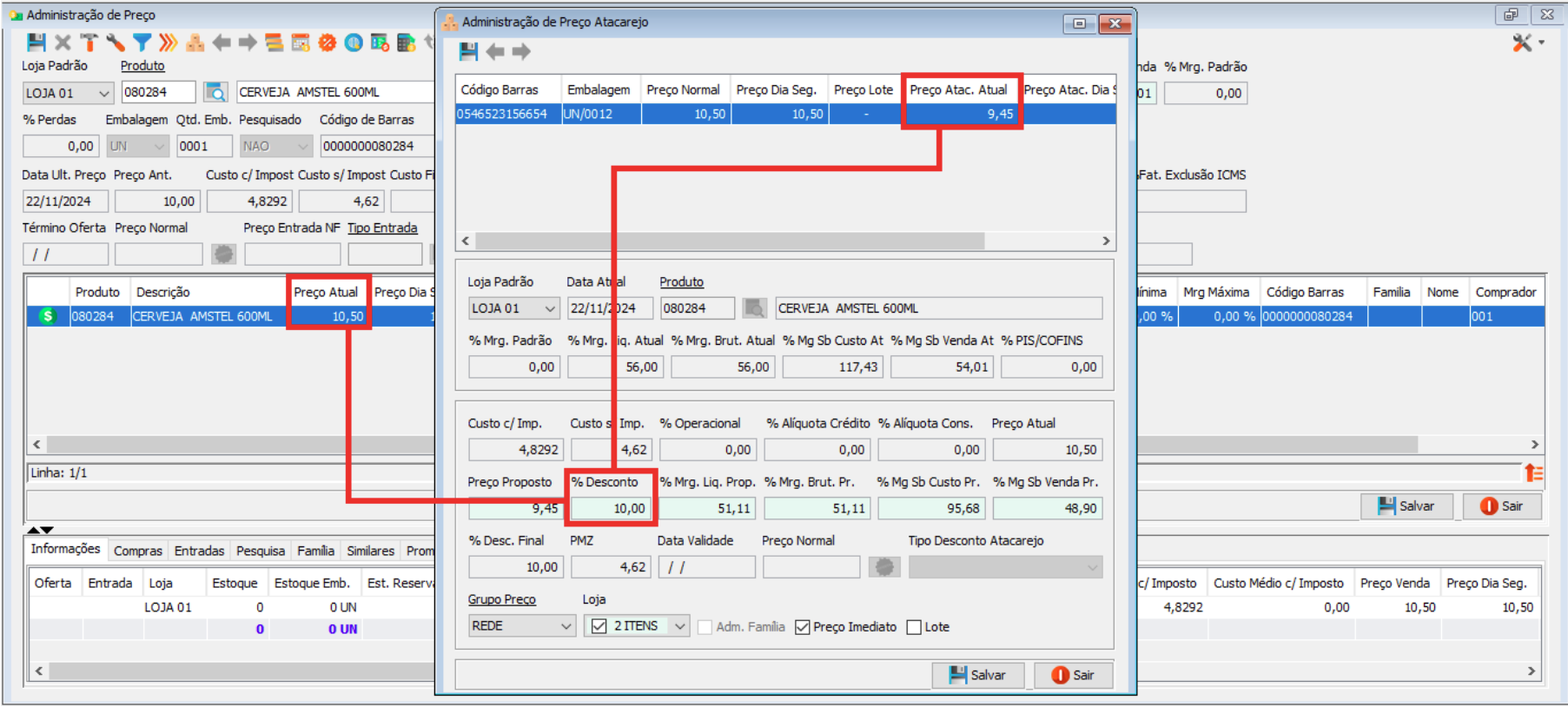
Task: Click the blue funnel filter icon
Action: click(x=142, y=43)
